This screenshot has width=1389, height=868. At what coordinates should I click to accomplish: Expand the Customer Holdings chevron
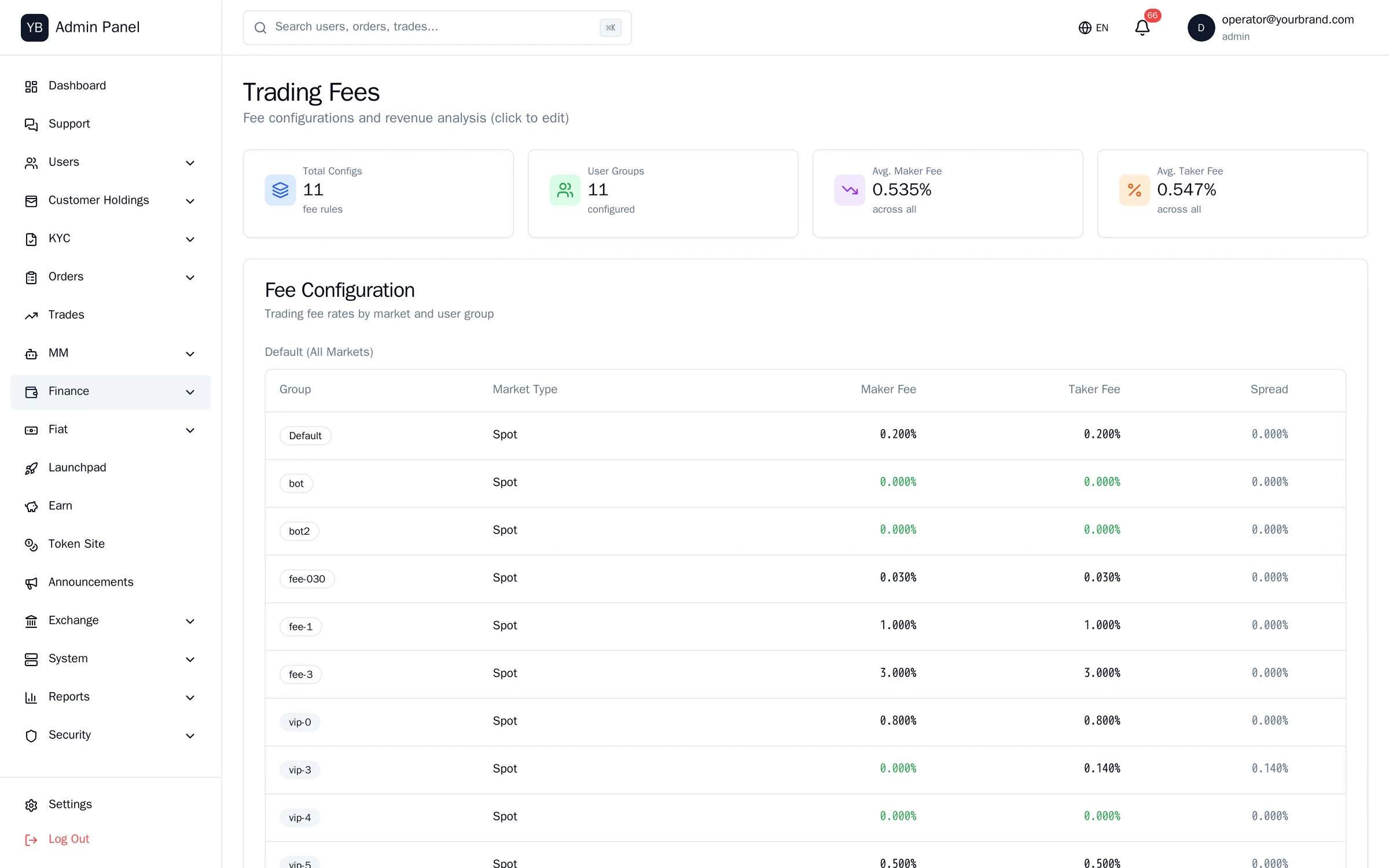pyautogui.click(x=190, y=201)
